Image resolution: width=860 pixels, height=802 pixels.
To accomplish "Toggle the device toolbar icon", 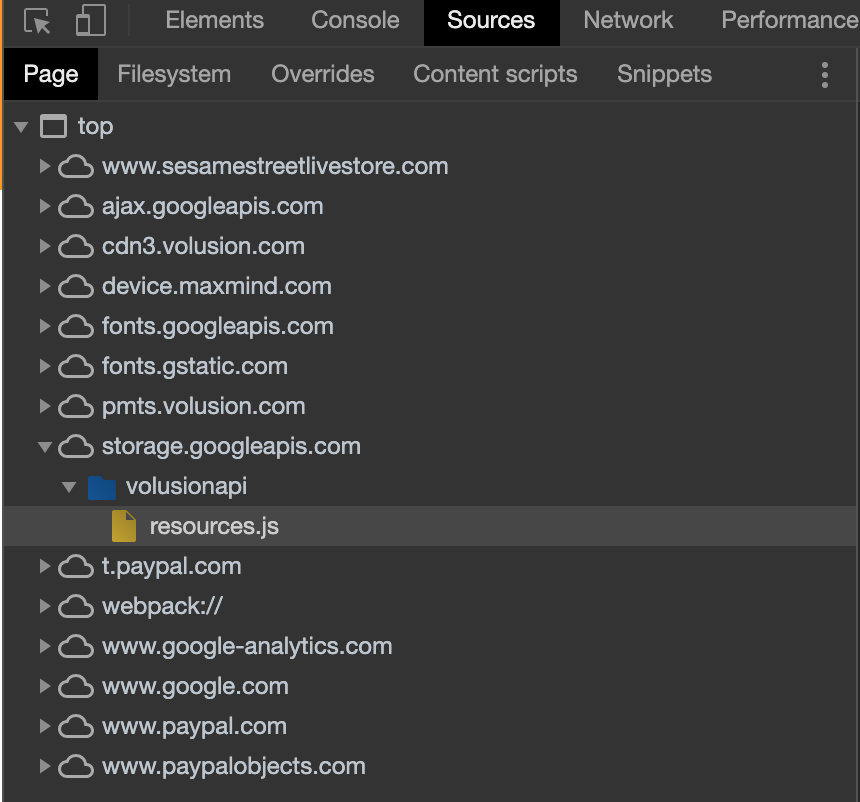I will click(x=90, y=20).
